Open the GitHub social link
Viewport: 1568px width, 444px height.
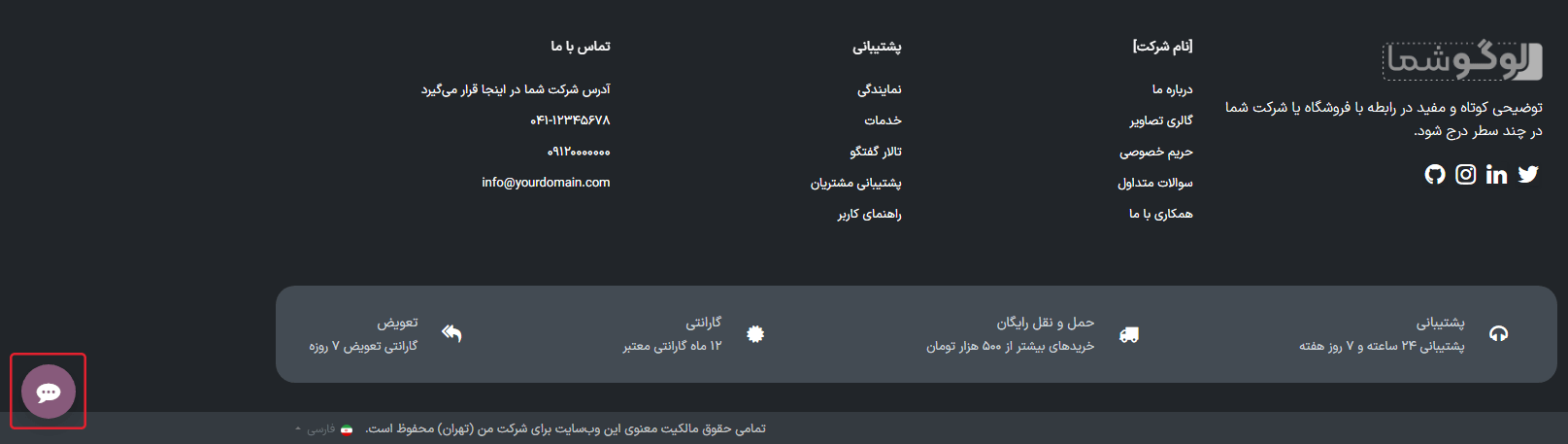(x=1435, y=174)
